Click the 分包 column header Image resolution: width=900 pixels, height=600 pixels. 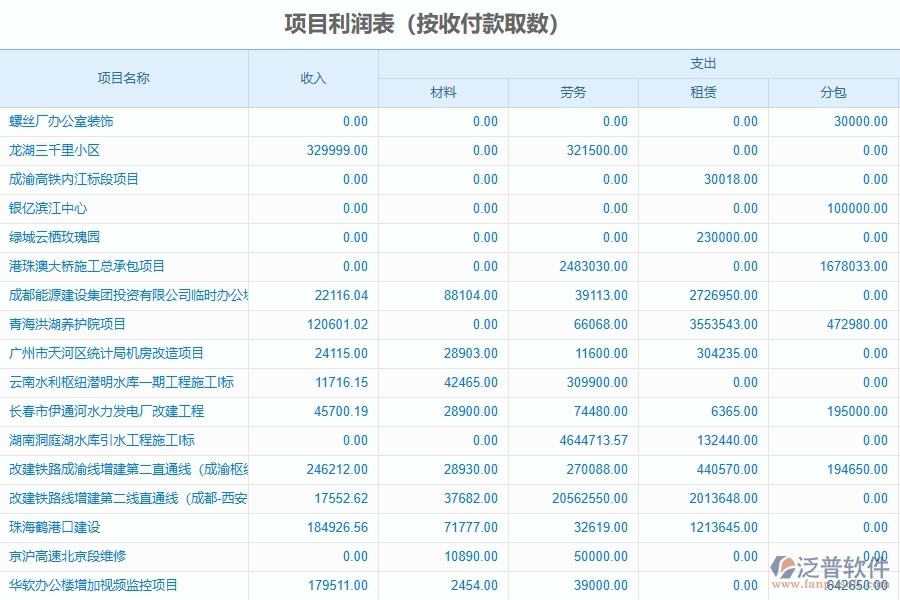[x=833, y=93]
